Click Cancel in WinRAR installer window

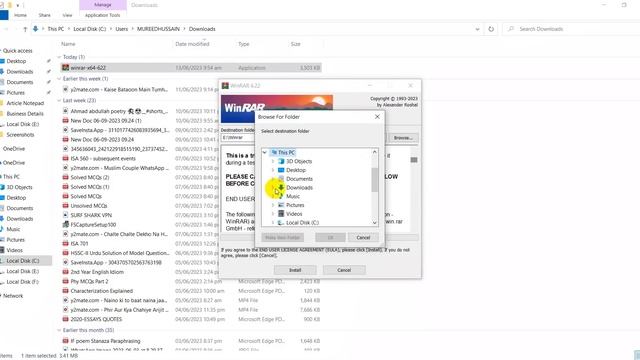(344, 270)
